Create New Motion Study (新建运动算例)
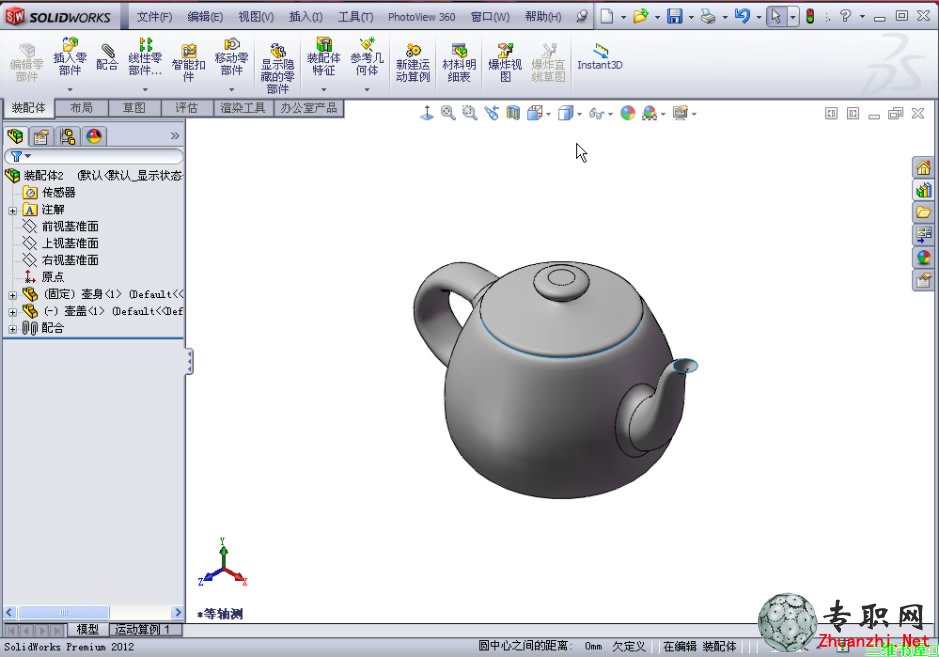 (413, 62)
